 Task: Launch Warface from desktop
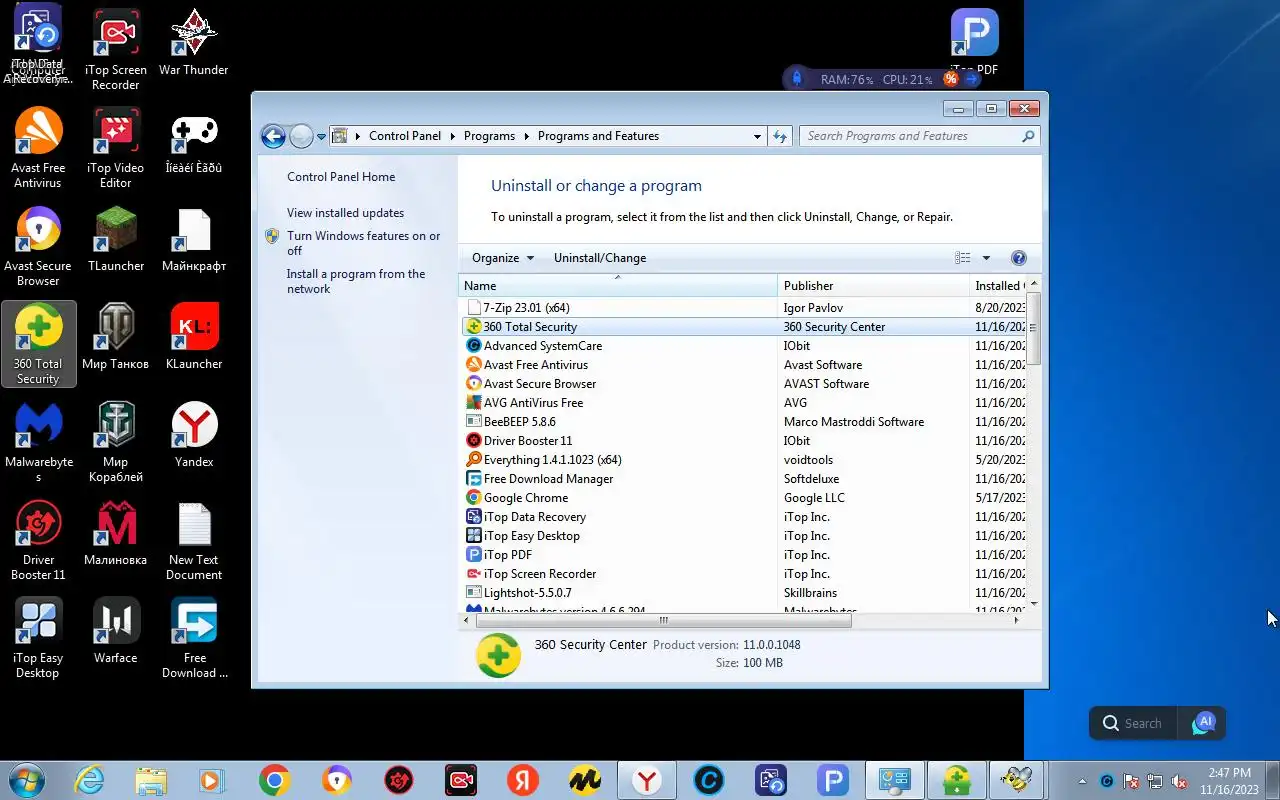(x=116, y=631)
